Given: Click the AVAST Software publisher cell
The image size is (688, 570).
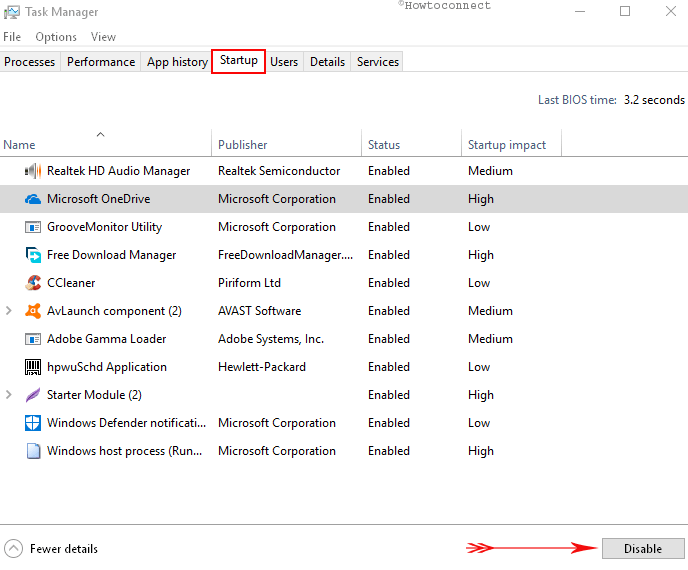Looking at the screenshot, I should coord(260,311).
